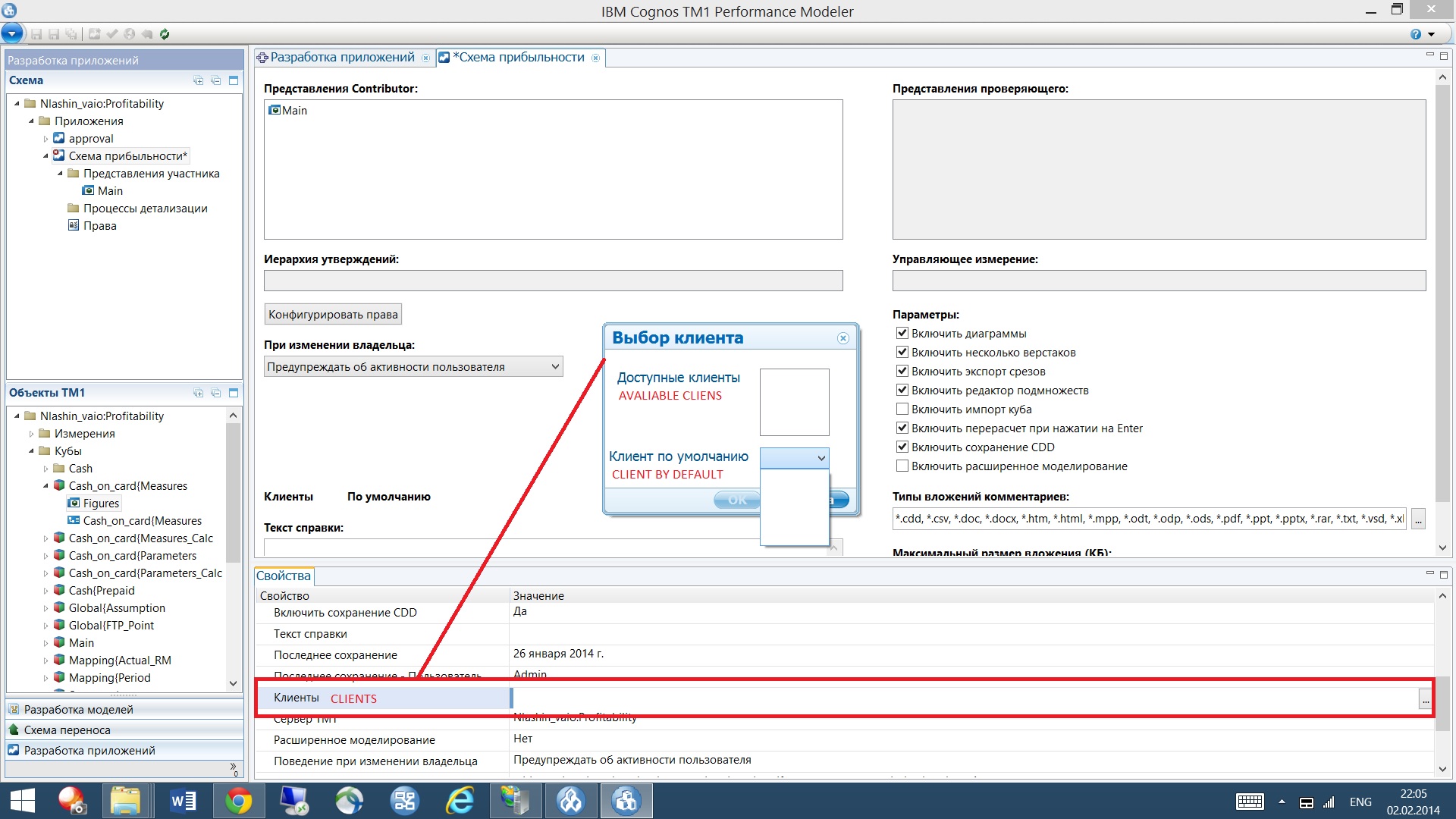Click the Deploy globe toolbar icon
Screen dimensions: 1456x819
pyautogui.click(x=130, y=34)
